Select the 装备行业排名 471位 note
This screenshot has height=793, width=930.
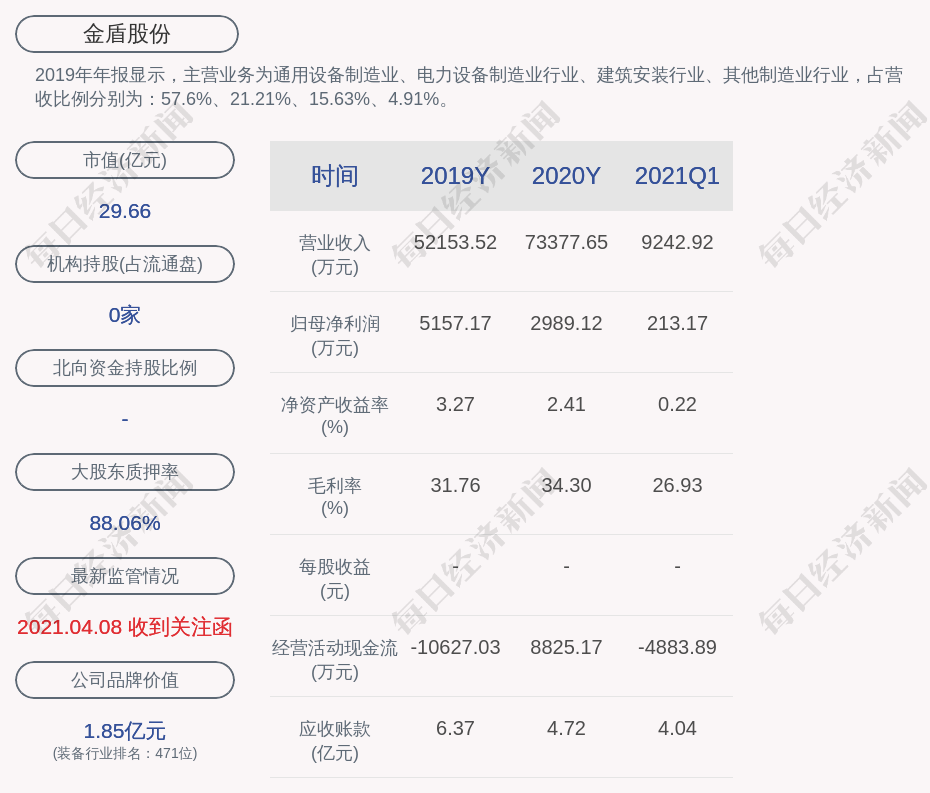click(125, 754)
